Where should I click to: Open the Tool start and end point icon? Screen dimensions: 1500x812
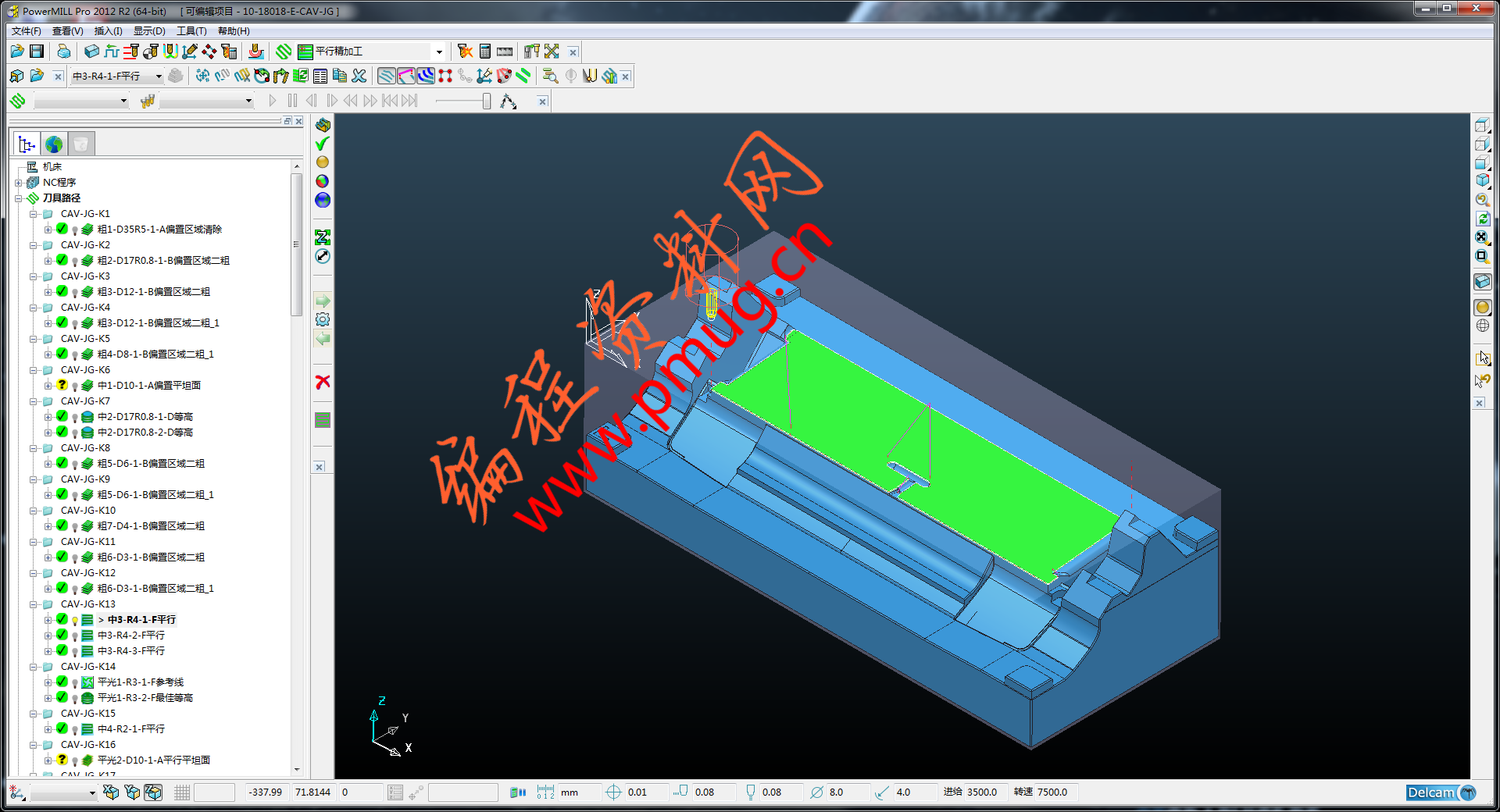151,52
